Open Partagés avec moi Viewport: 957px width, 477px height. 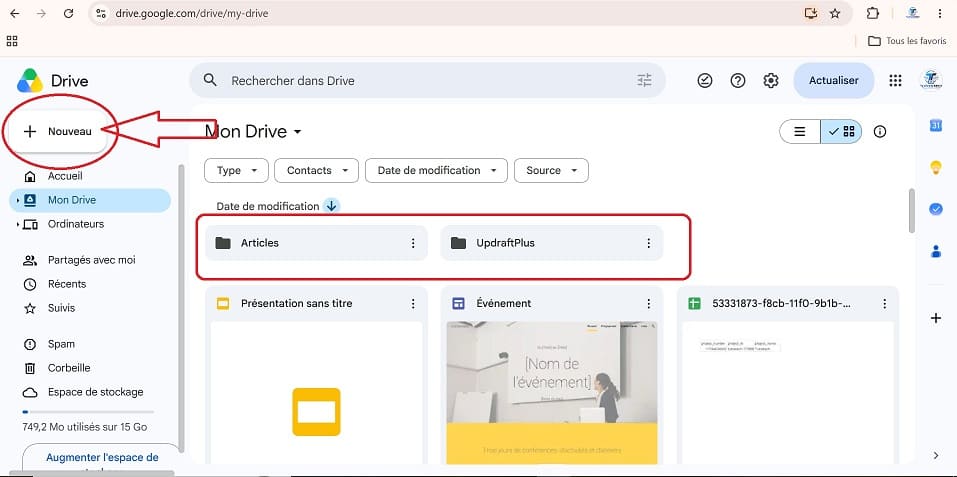(x=92, y=260)
